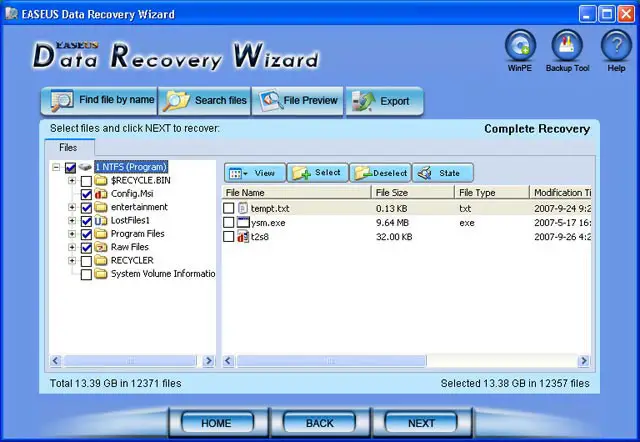Image resolution: width=640 pixels, height=442 pixels.
Task: Sort by File Type column header
Action: (x=492, y=192)
